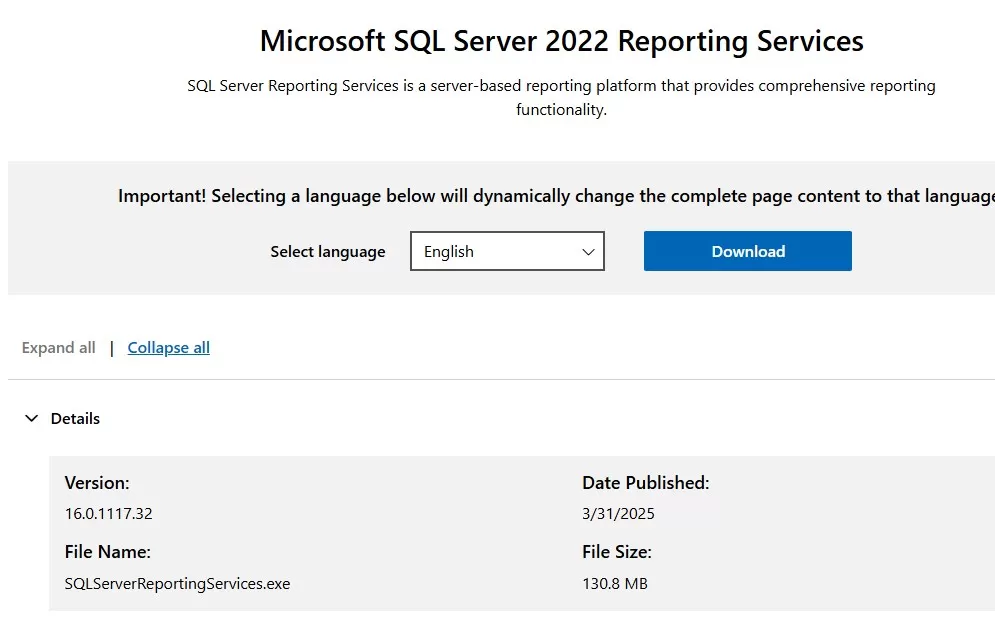Collapse the Details section chevron

[31, 418]
